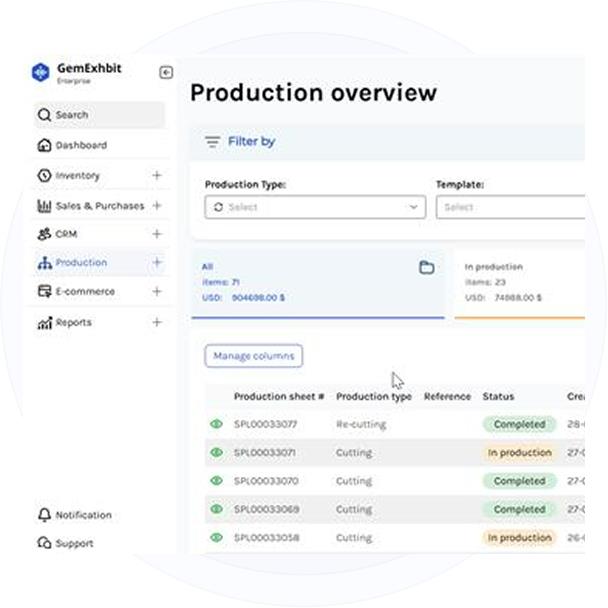
Task: Expand Sales & Purchases plus sign
Action: point(157,205)
